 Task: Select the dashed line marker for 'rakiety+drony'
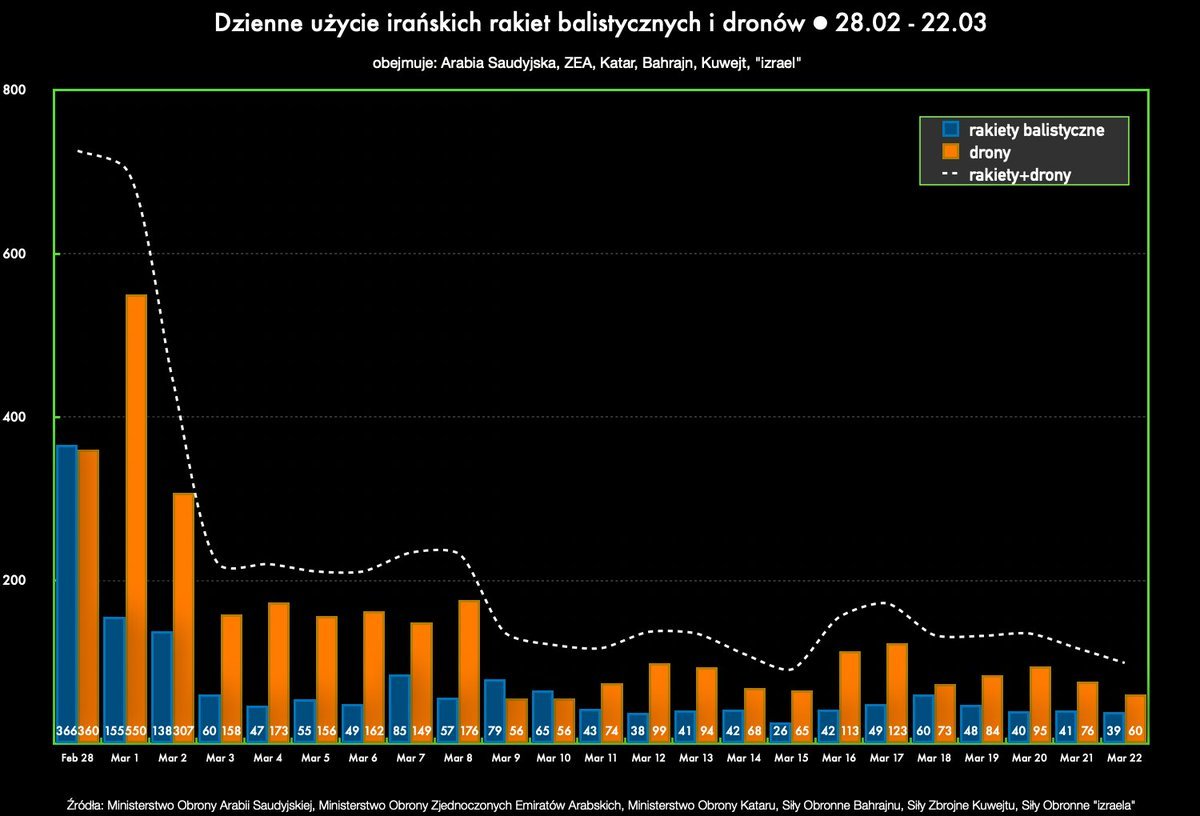point(950,175)
